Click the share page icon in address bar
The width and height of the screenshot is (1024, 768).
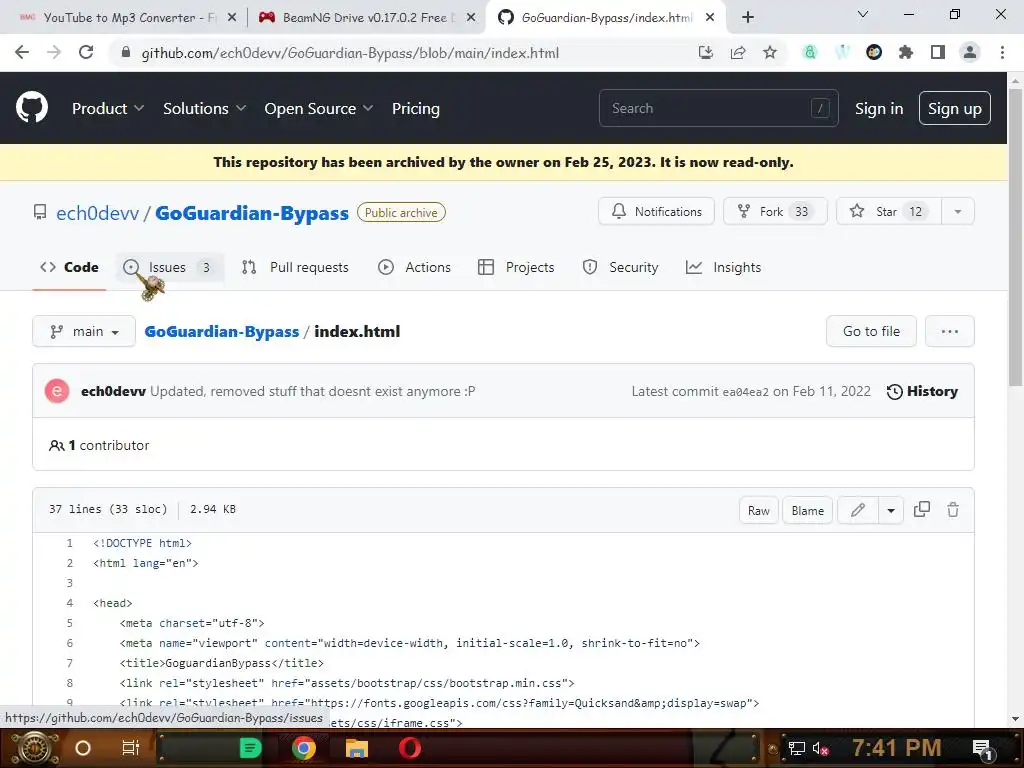(x=738, y=53)
